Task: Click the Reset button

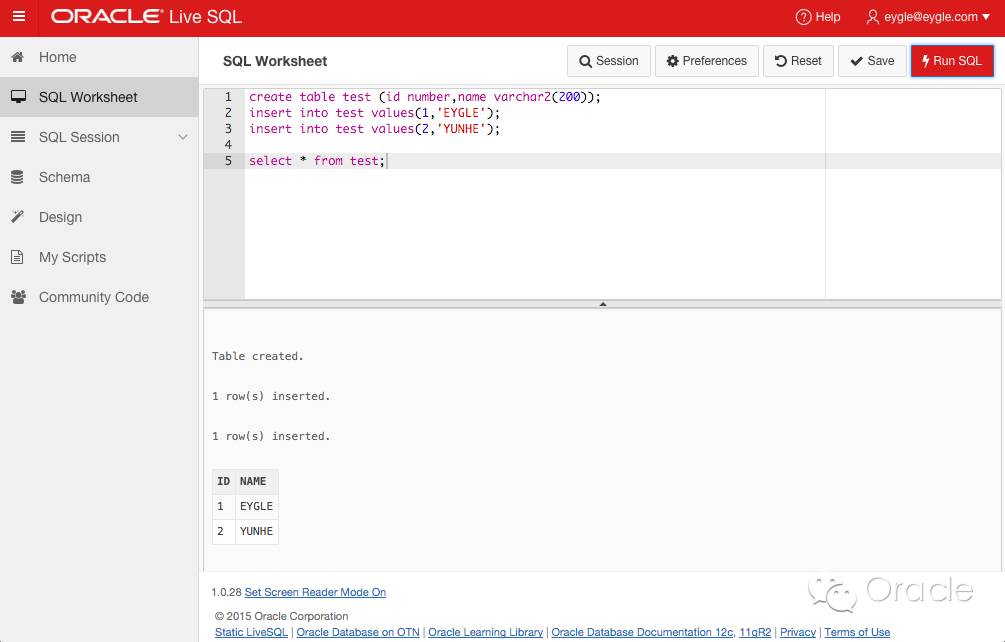Action: click(798, 61)
